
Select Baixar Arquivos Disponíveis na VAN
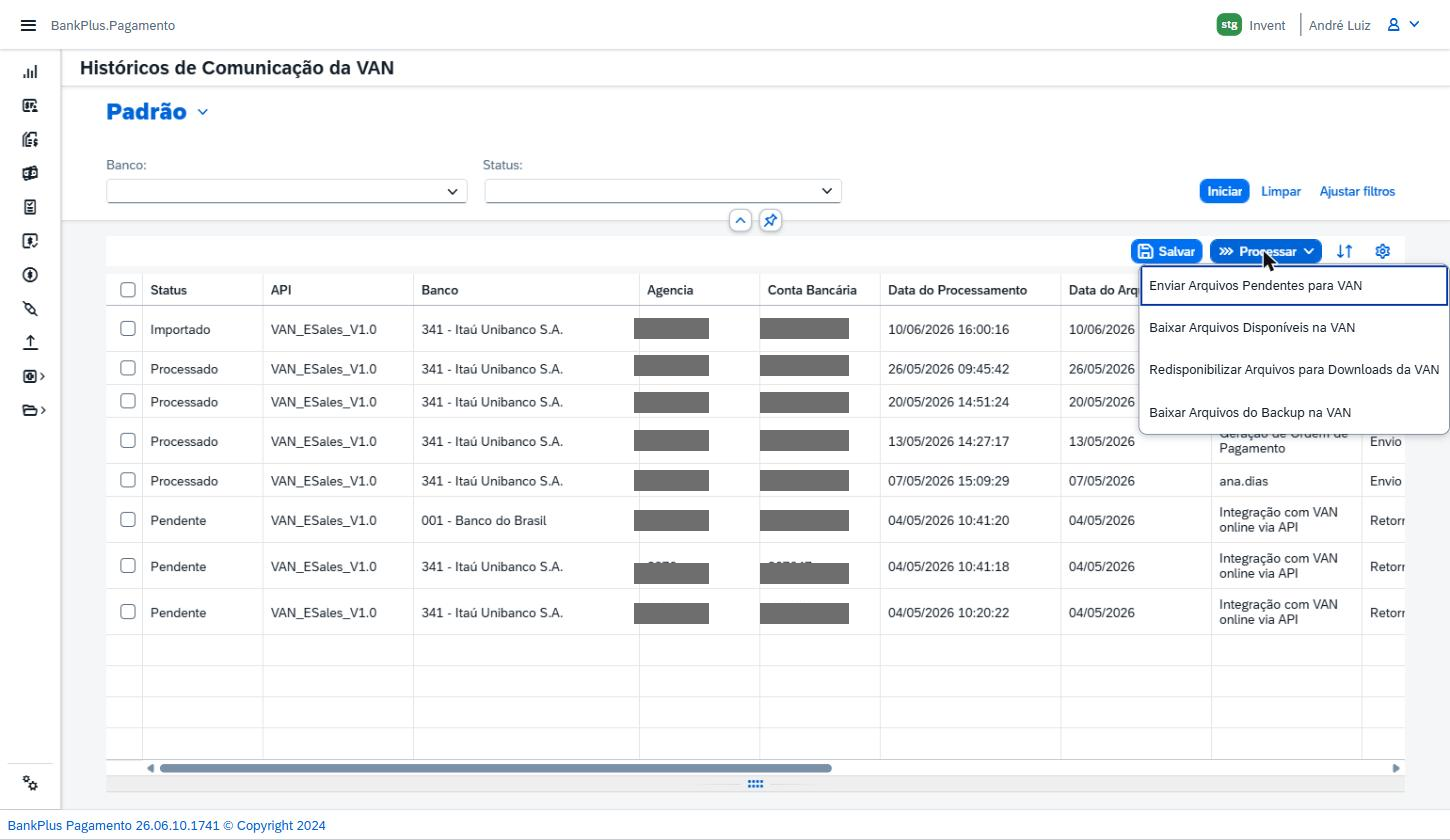click(1294, 328)
